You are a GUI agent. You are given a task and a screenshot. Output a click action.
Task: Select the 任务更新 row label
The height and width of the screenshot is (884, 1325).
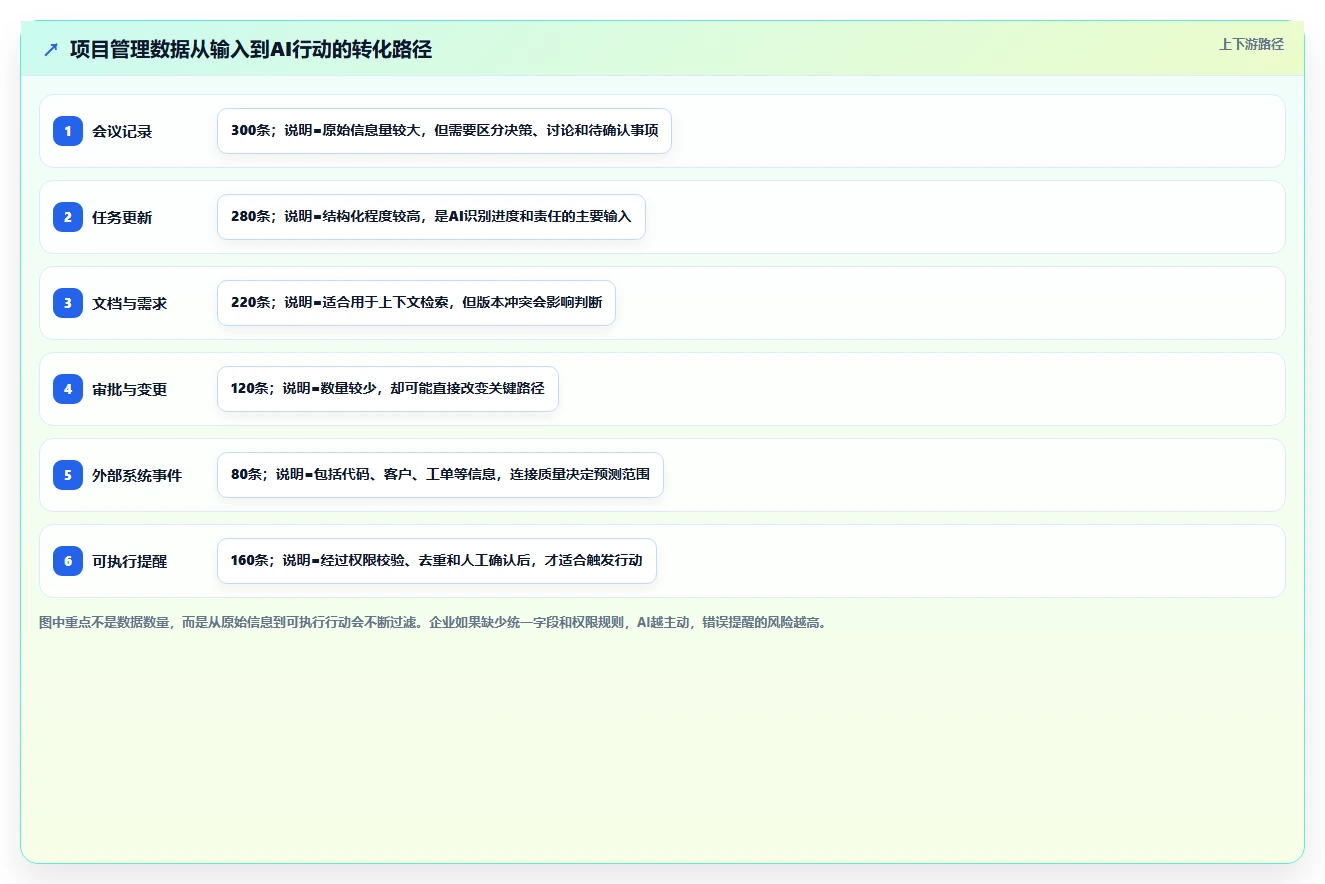[122, 217]
